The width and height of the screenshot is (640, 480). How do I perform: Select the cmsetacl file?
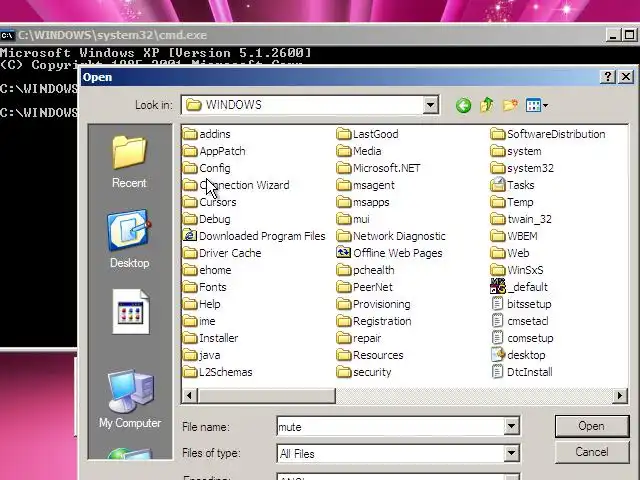click(520, 321)
